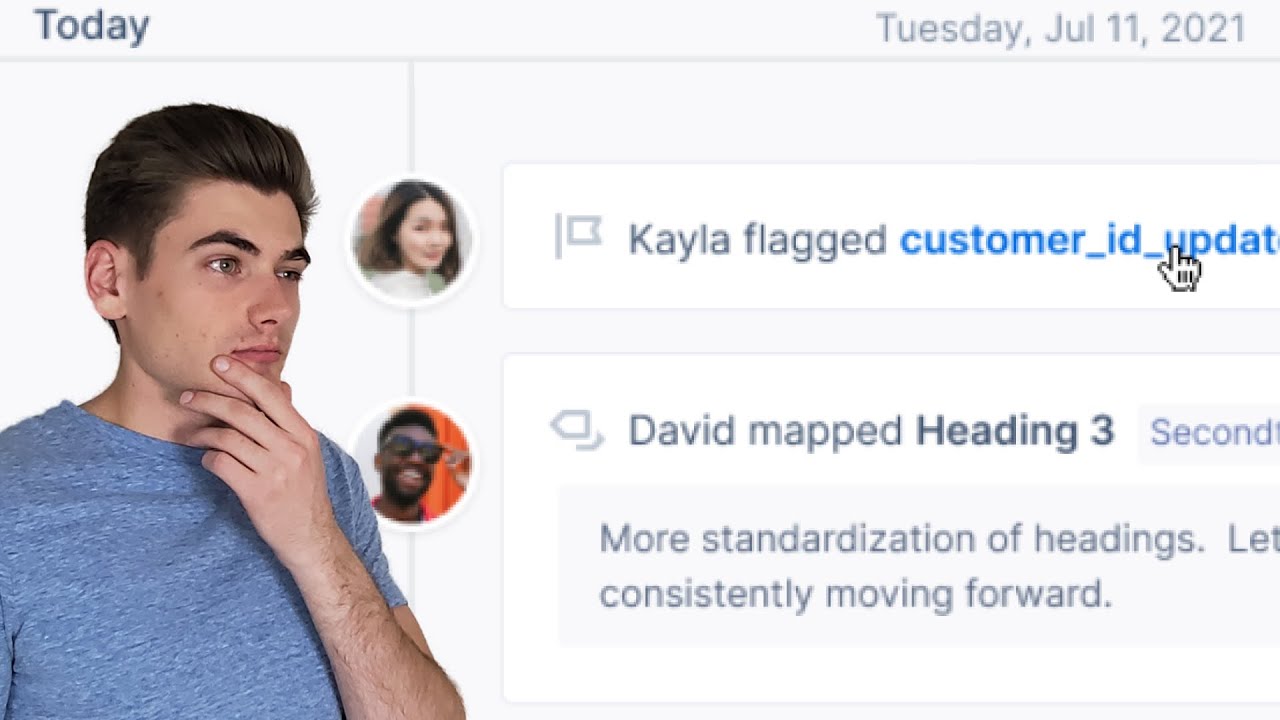
Task: Click the vertical timeline line between avatars
Action: pos(412,350)
